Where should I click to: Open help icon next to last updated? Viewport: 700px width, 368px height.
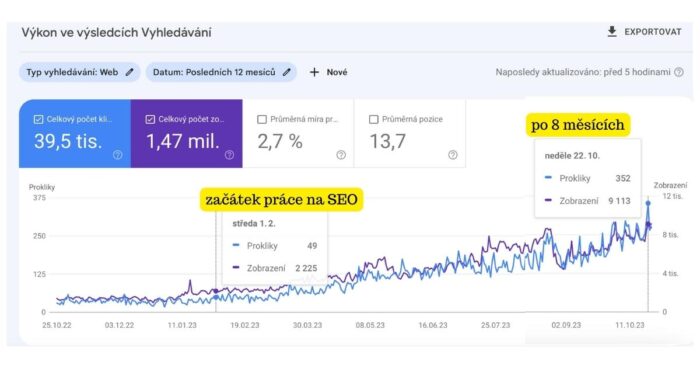(x=679, y=72)
